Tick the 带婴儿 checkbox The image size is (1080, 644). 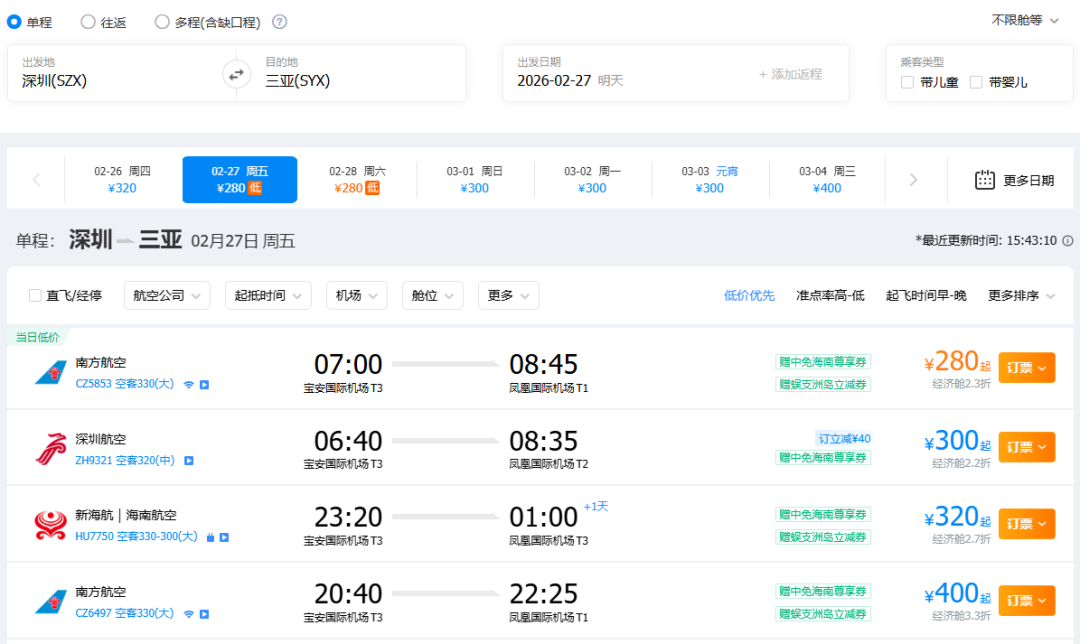[976, 82]
